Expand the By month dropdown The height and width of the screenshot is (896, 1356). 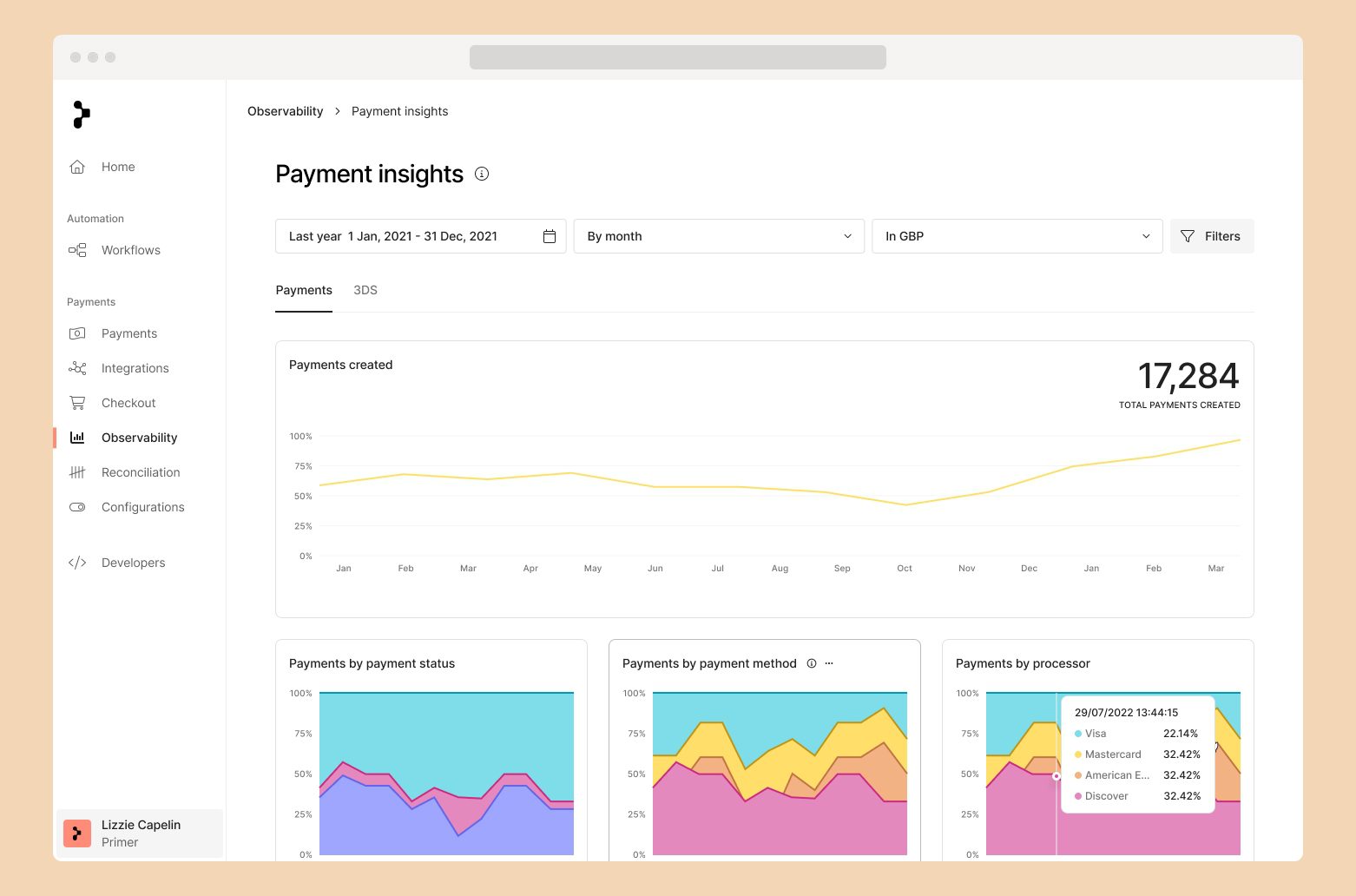point(719,236)
